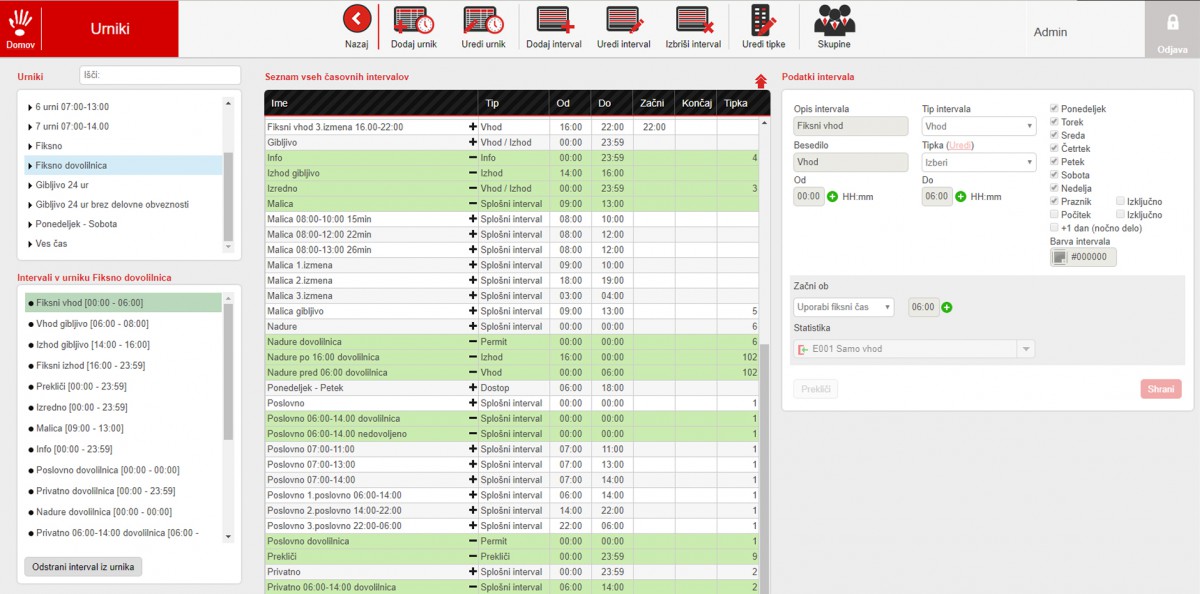1200x594 pixels.
Task: Click green plus beside Začni ob time
Action: click(946, 307)
